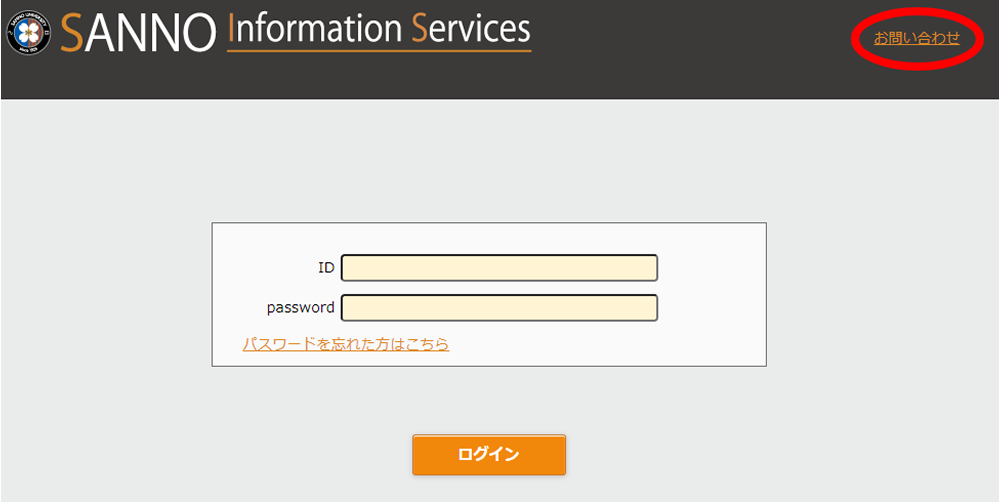The height and width of the screenshot is (502, 999).
Task: Click the orange I of Information
Action: (x=232, y=28)
